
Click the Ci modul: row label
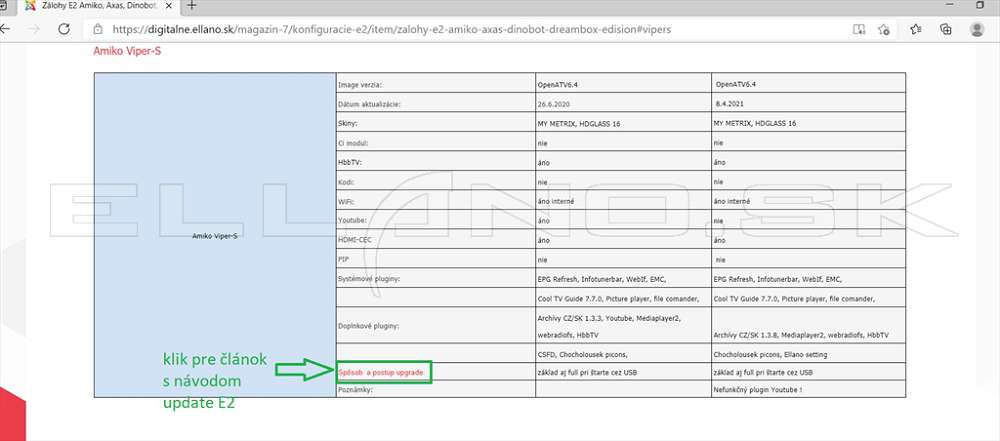[353, 143]
